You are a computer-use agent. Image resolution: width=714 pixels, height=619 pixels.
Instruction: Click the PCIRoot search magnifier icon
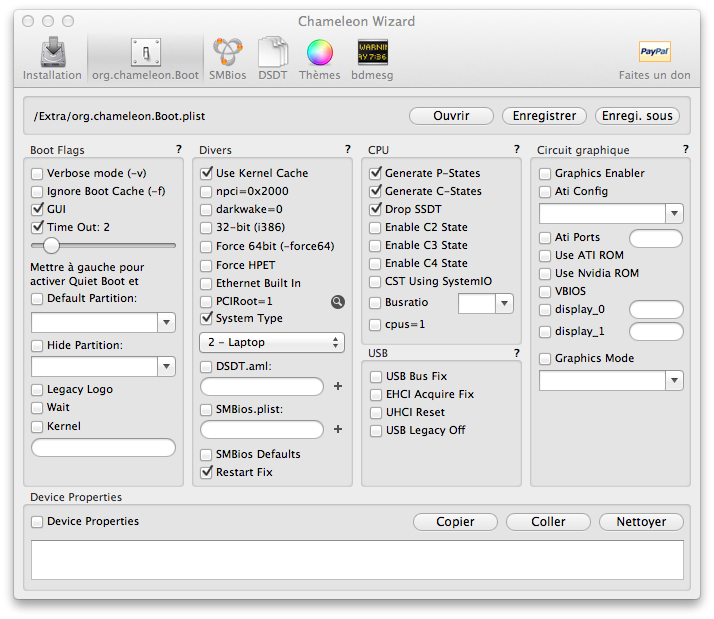tap(338, 302)
